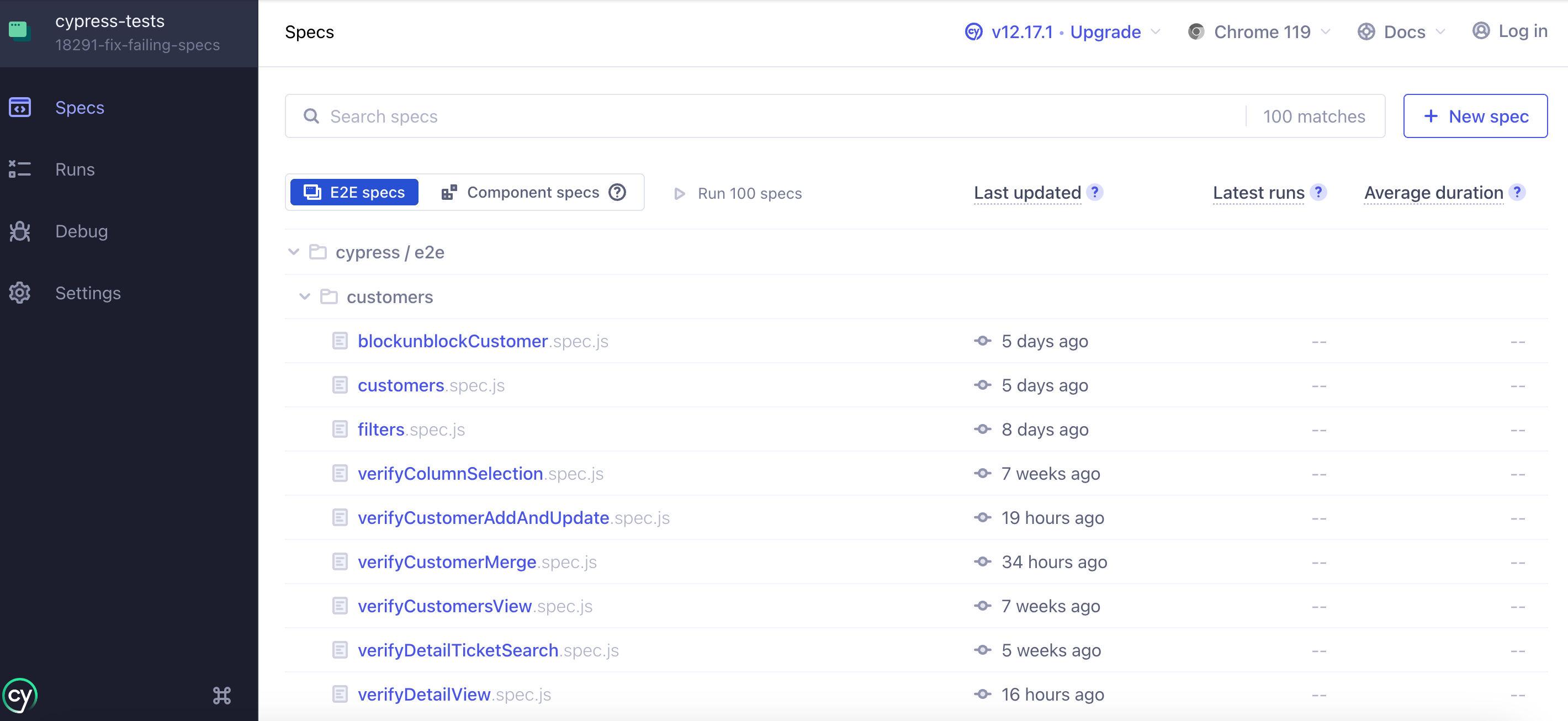Viewport: 1568px width, 721px height.
Task: Click Log in menu item
Action: click(x=1510, y=30)
